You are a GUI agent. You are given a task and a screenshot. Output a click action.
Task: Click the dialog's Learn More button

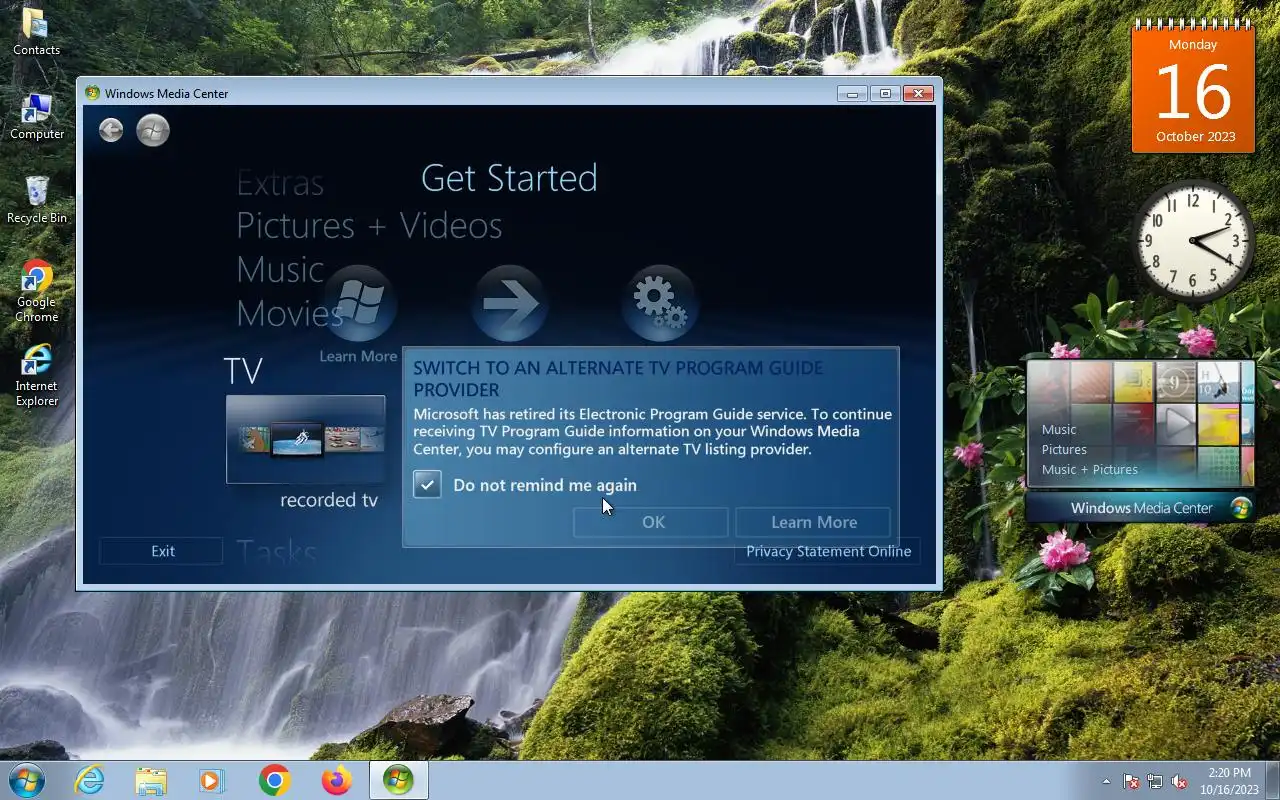tap(813, 522)
